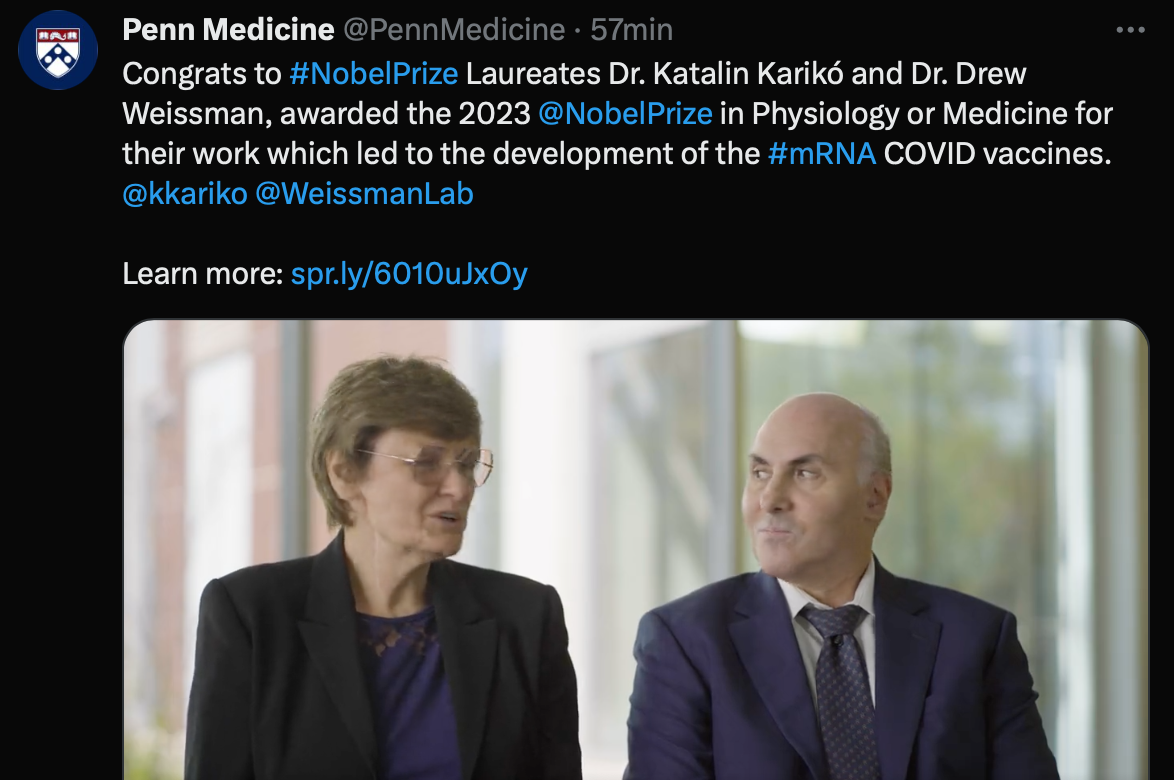Screen dimensions: 1174x780
Task: Follow the #NobelPrize hashtag
Action: pos(373,74)
